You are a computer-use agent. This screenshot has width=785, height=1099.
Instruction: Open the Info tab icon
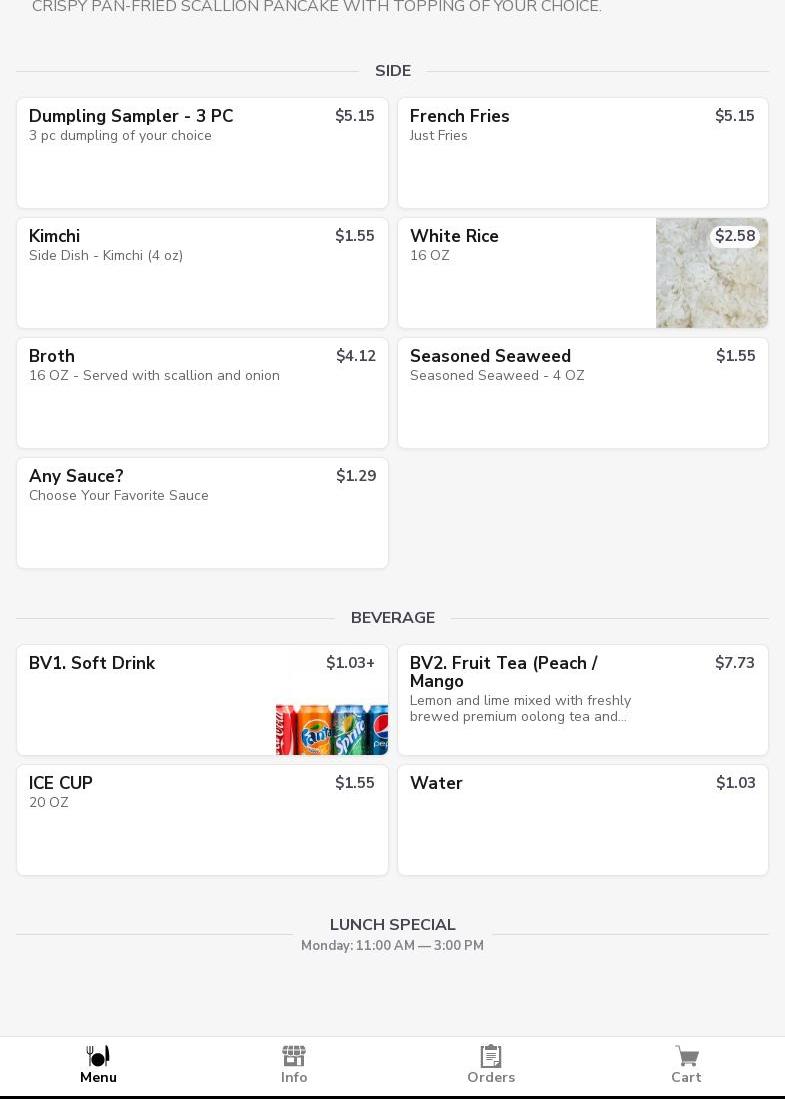coord(294,1056)
